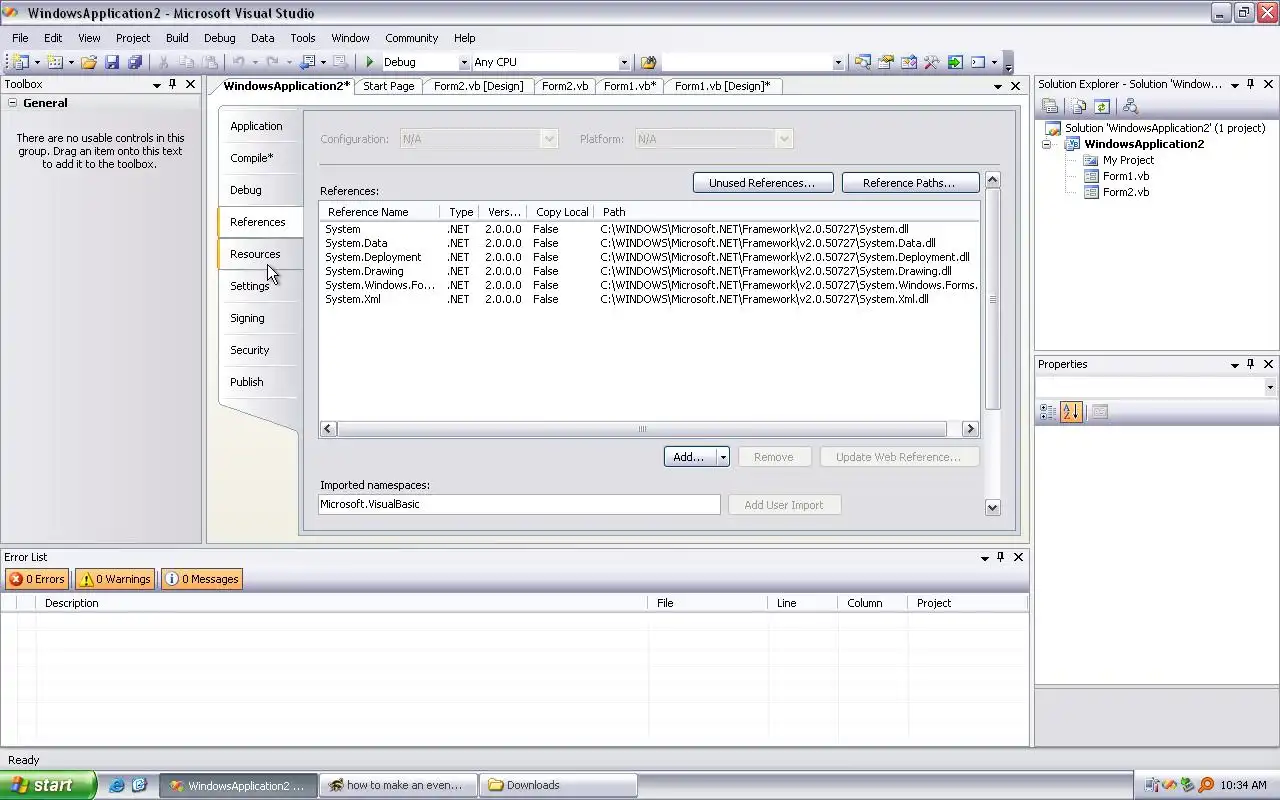Click View Class Diagram icon in Solution Explorer
Viewport: 1280px width, 800px height.
(x=1130, y=106)
